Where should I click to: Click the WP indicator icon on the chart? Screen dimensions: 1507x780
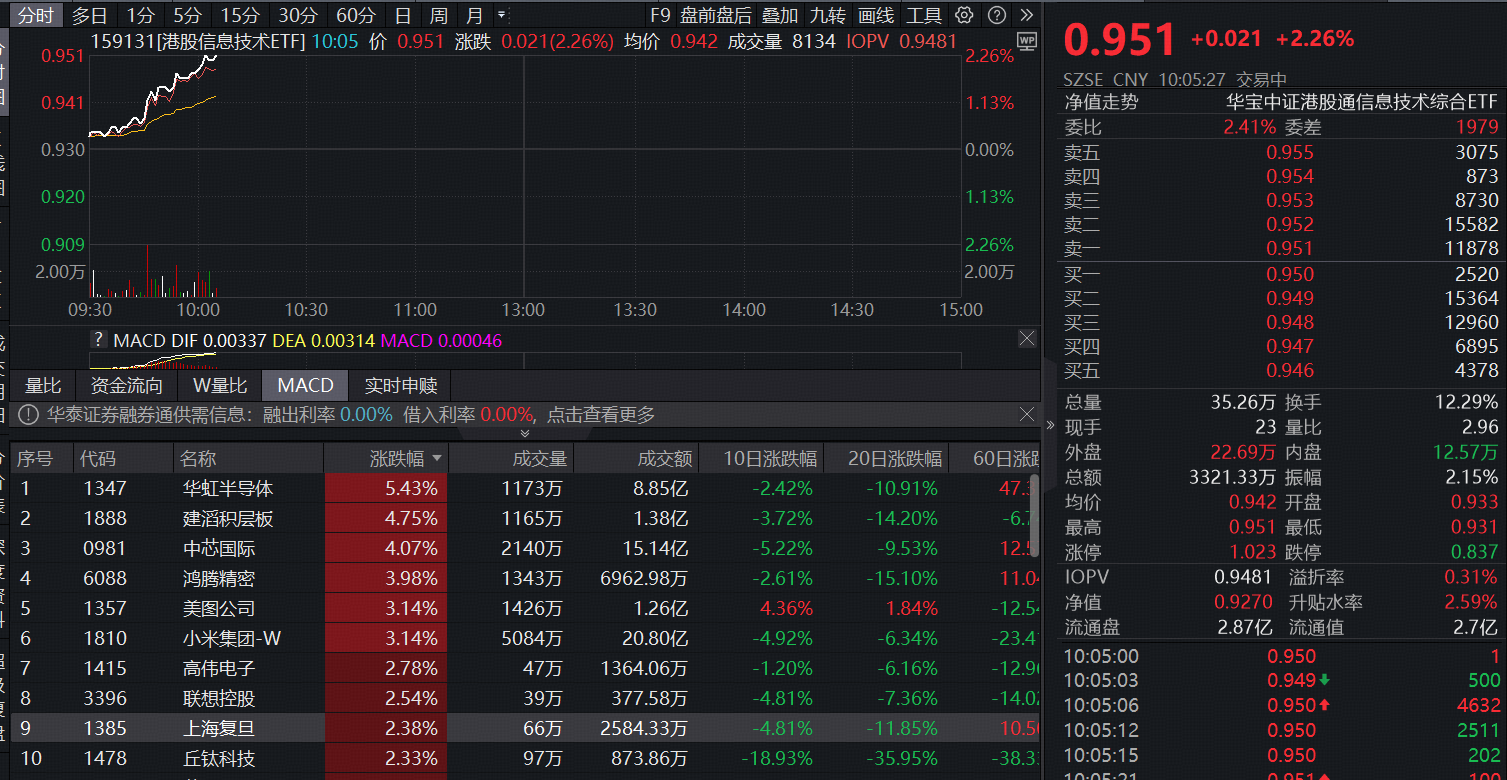(1027, 42)
